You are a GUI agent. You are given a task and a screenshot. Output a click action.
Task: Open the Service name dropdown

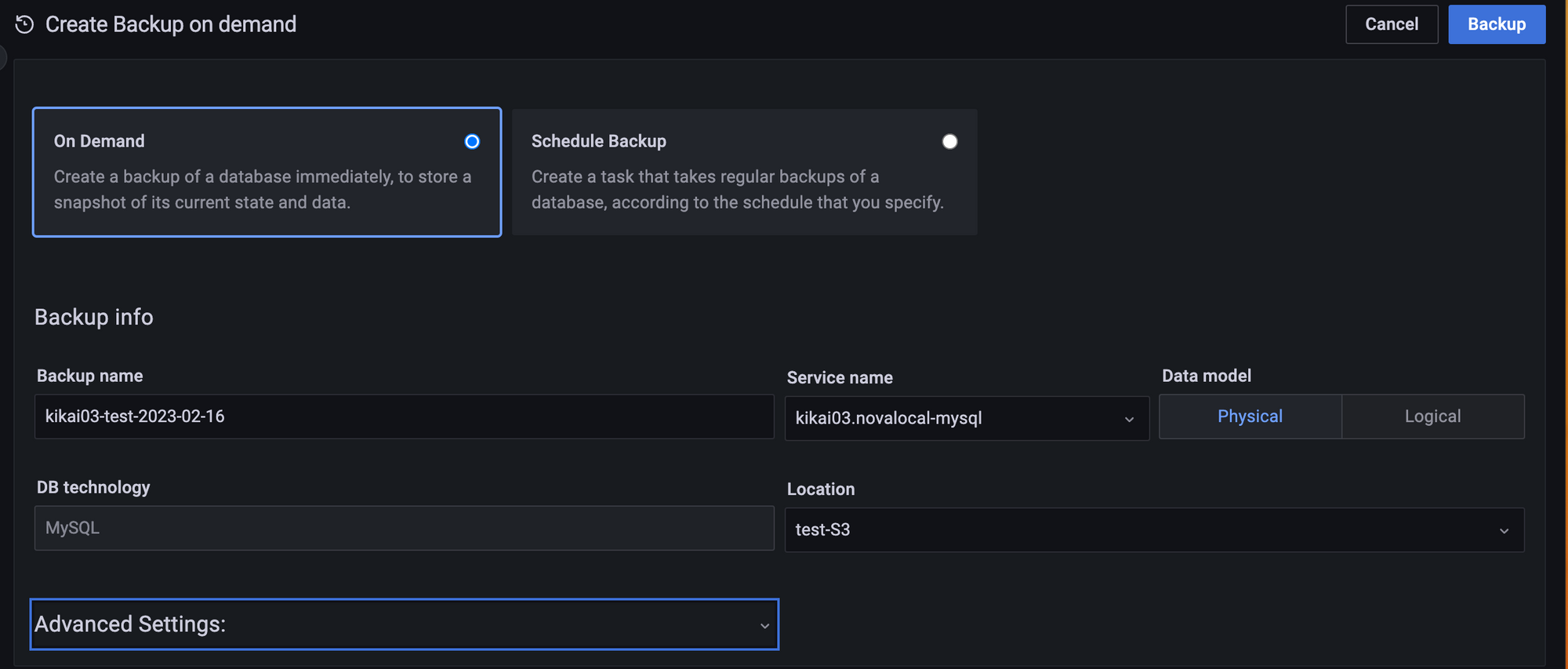pyautogui.click(x=967, y=418)
